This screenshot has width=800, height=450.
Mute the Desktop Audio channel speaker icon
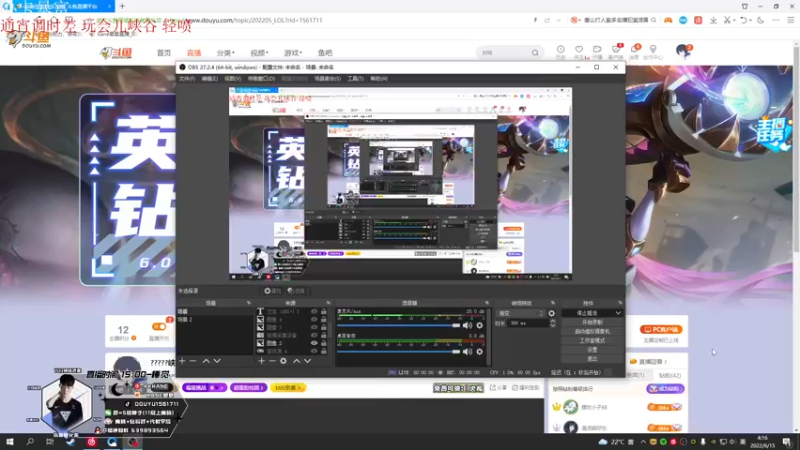[x=467, y=352]
